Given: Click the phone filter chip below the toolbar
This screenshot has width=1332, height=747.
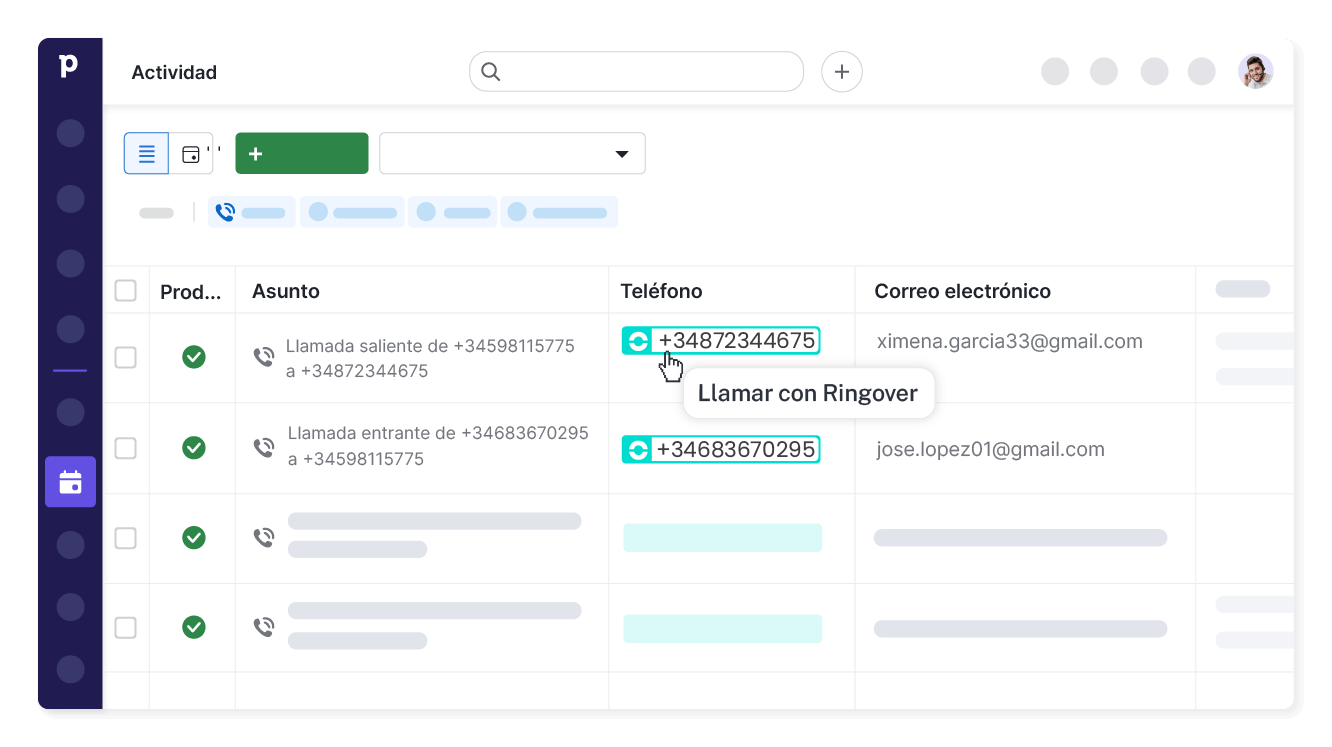Looking at the screenshot, I should tap(251, 211).
